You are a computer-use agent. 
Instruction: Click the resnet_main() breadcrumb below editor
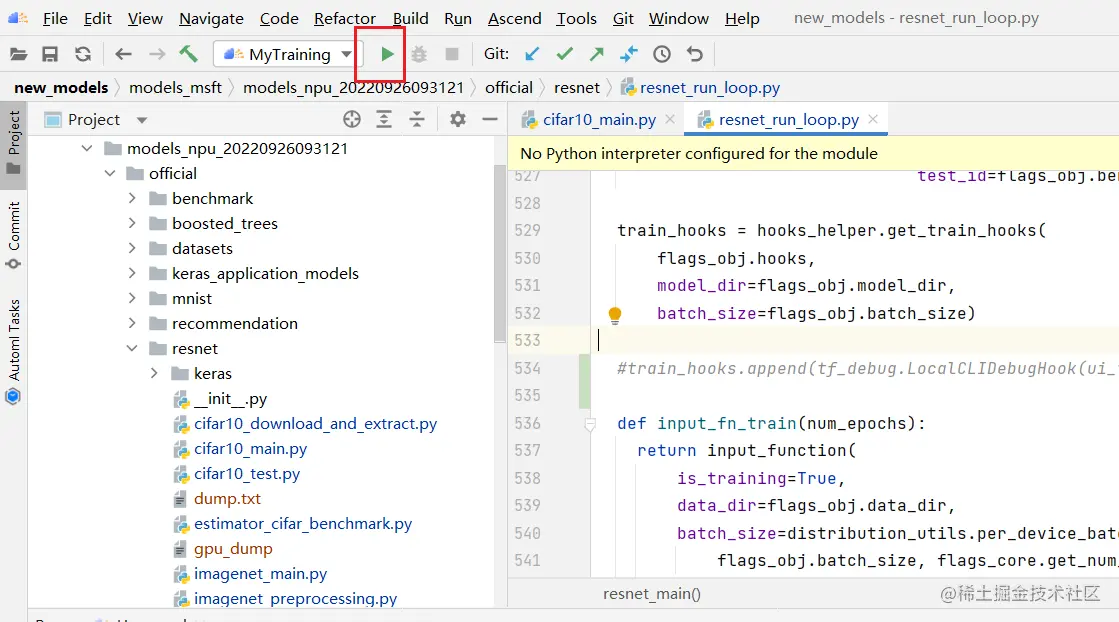pos(652,593)
